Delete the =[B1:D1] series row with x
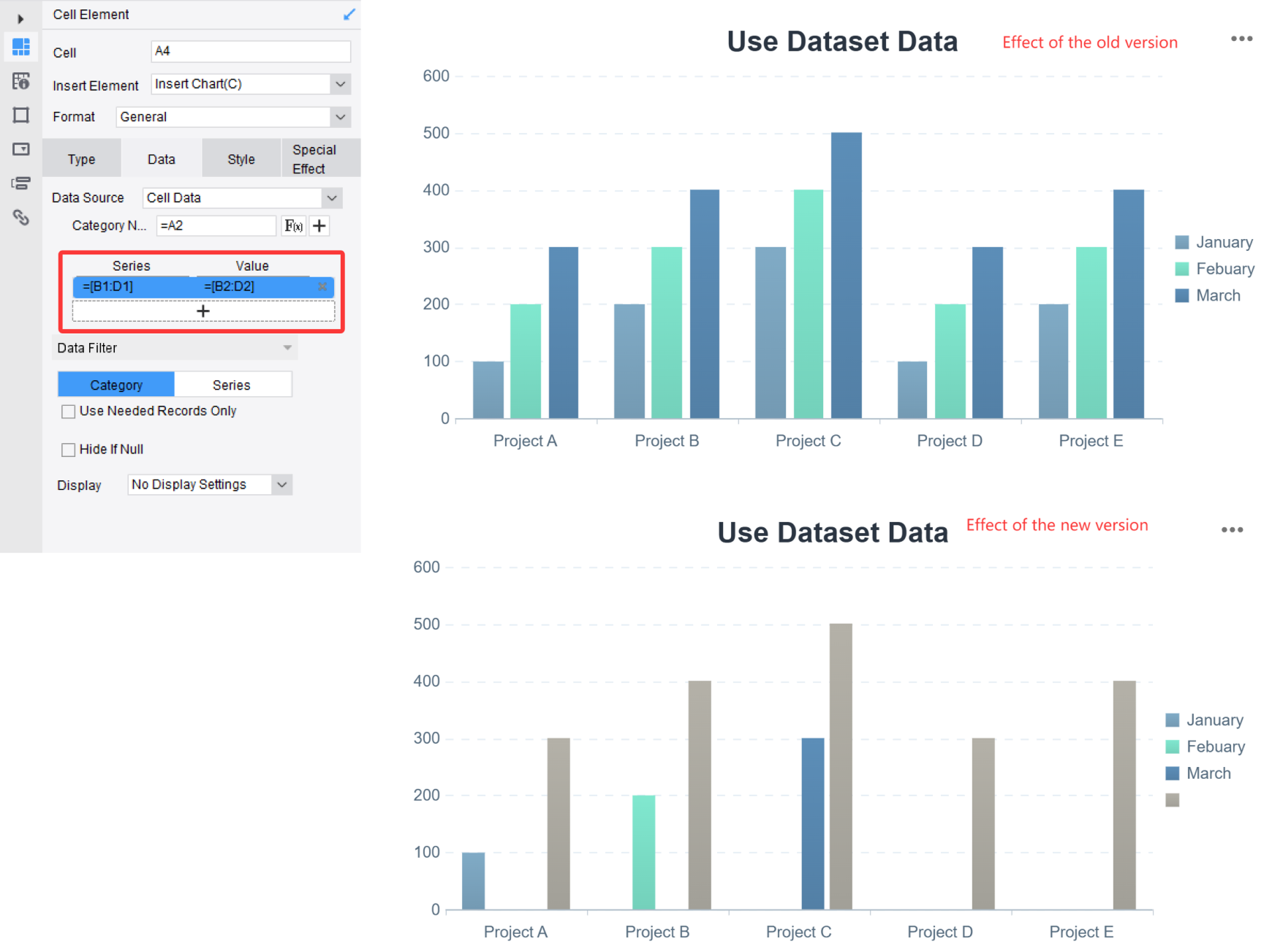The width and height of the screenshot is (1272, 952). [x=322, y=287]
